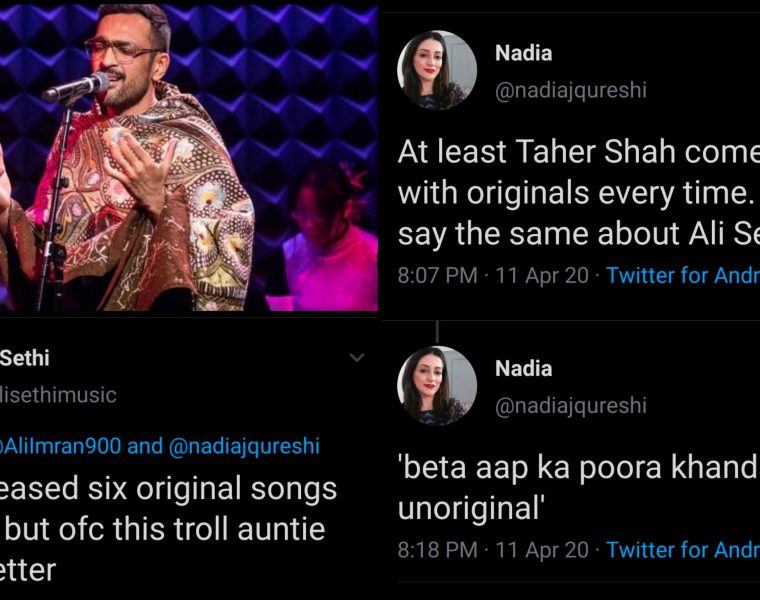The height and width of the screenshot is (600, 760).
Task: Open @nadiajqureshi mention in Sethi's reply
Action: click(x=243, y=446)
